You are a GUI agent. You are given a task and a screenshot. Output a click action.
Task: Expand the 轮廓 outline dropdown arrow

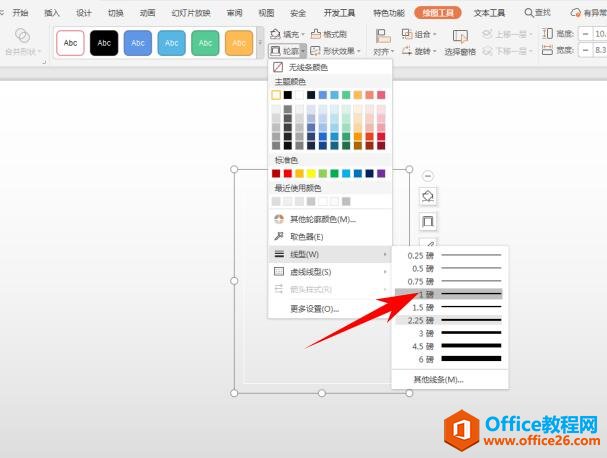303,51
